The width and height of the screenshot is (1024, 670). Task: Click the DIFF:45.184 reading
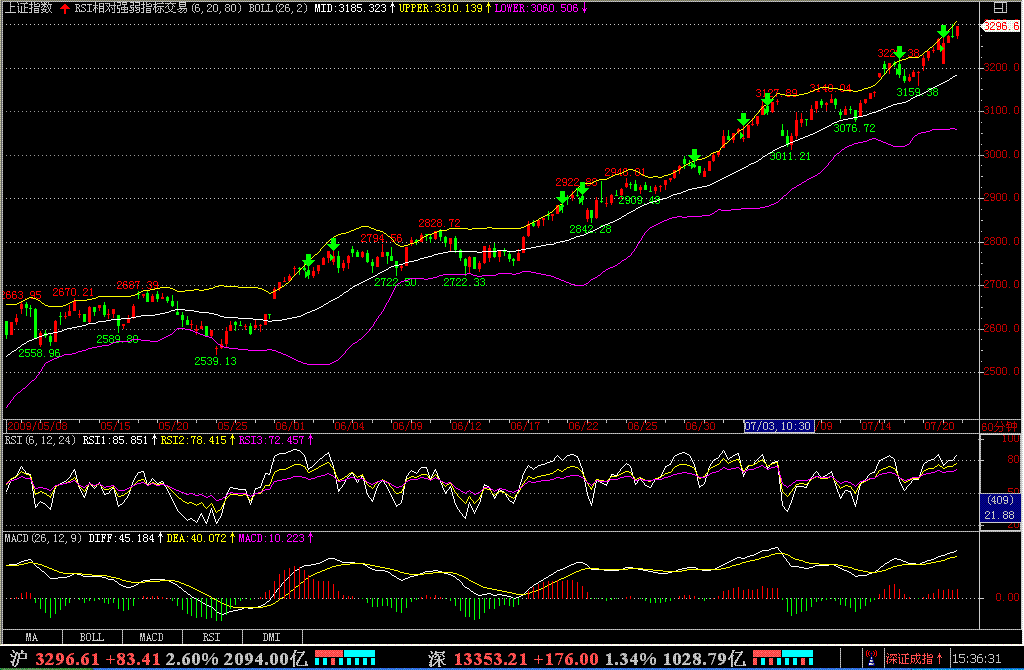click(121, 538)
